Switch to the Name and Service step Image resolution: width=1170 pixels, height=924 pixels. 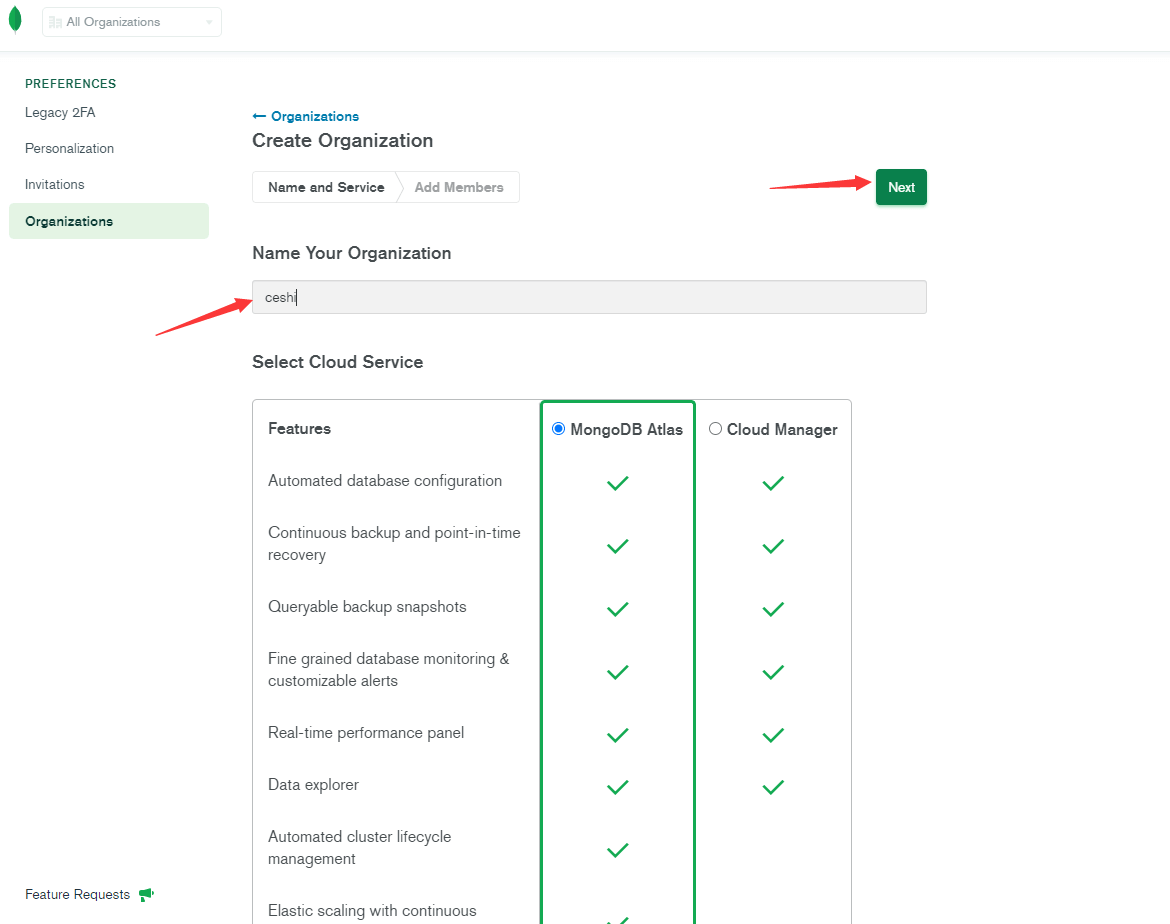(326, 187)
